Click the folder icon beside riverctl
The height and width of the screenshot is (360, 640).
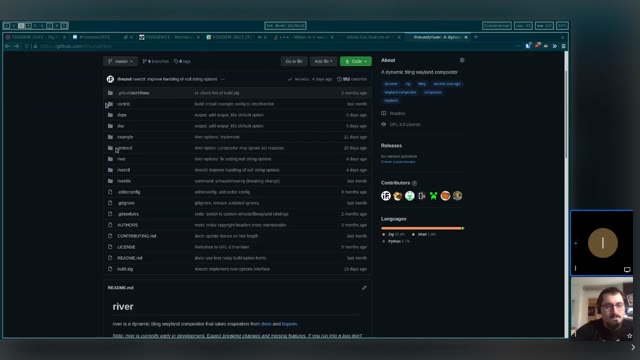pyautogui.click(x=110, y=170)
